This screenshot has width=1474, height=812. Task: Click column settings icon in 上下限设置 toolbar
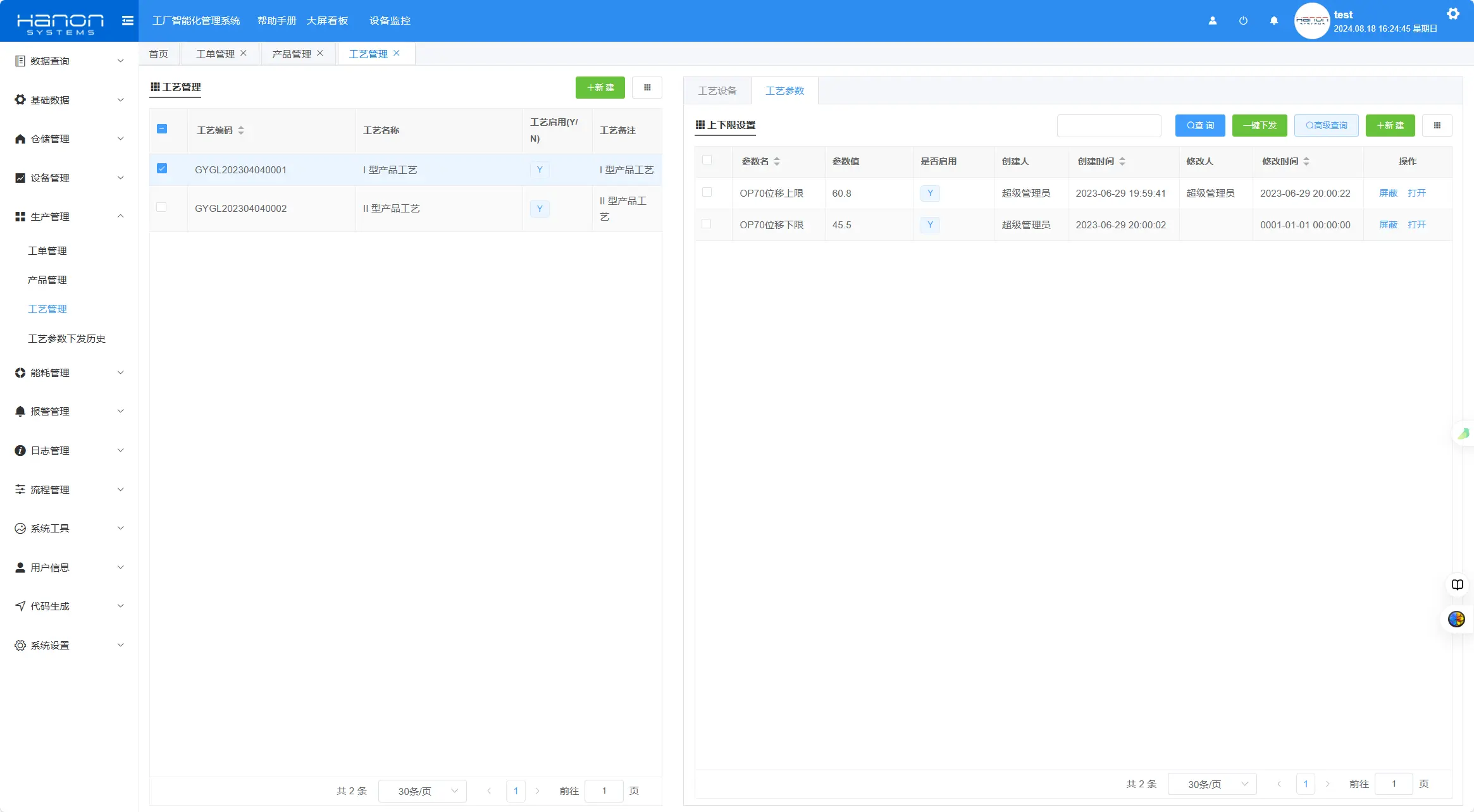pos(1437,125)
